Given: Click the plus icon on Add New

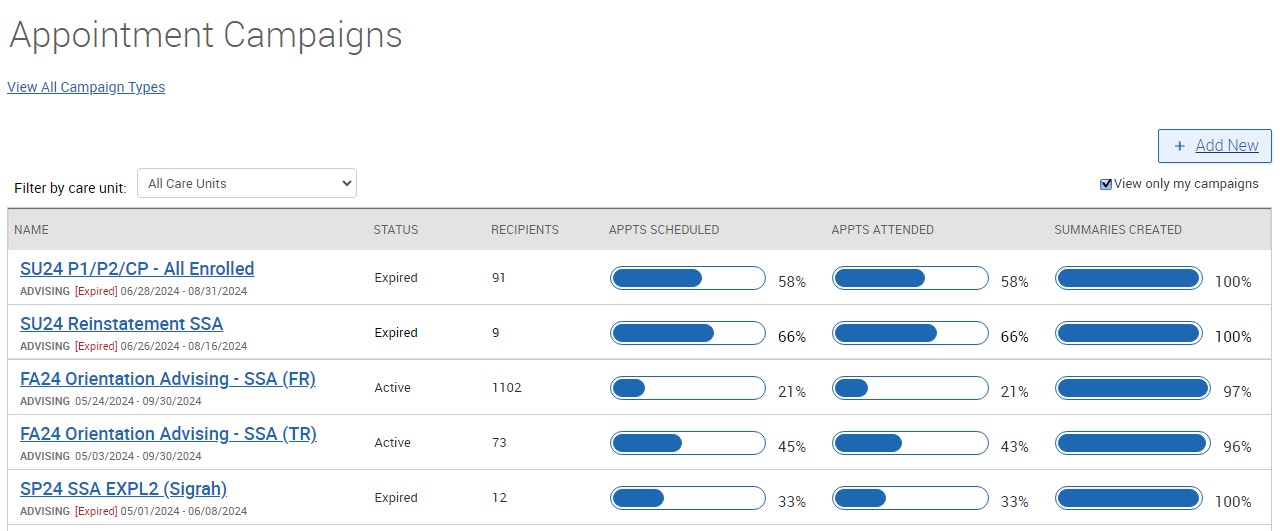Looking at the screenshot, I should (x=1179, y=146).
